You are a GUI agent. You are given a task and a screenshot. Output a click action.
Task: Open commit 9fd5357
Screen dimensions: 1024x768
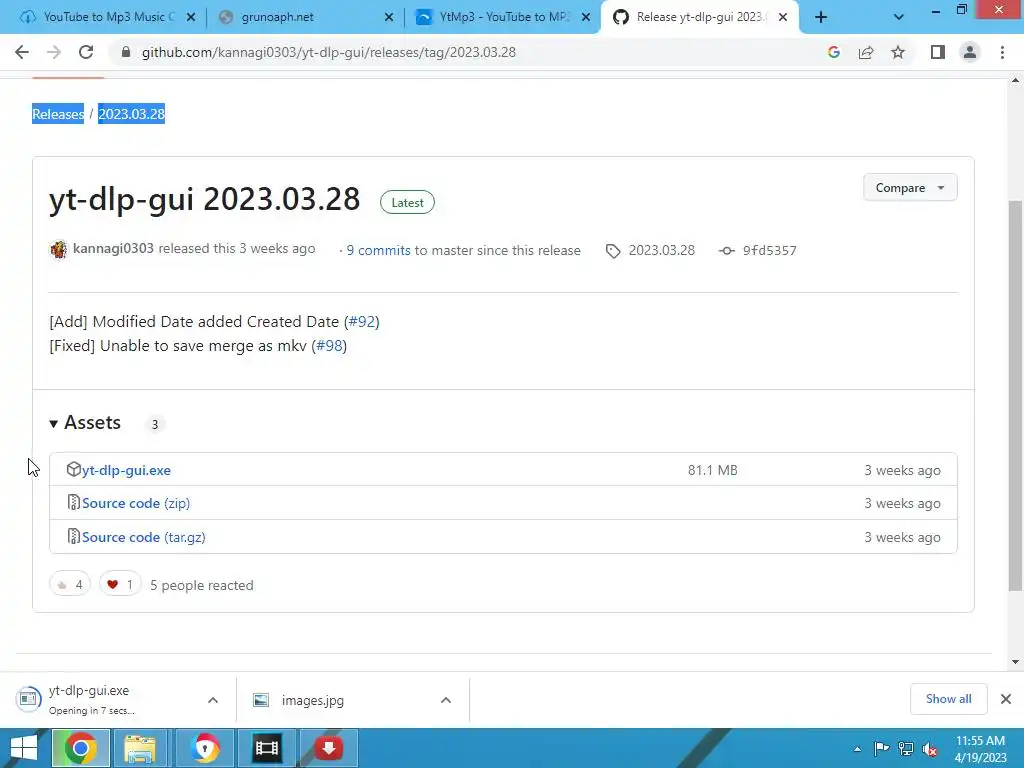point(769,250)
